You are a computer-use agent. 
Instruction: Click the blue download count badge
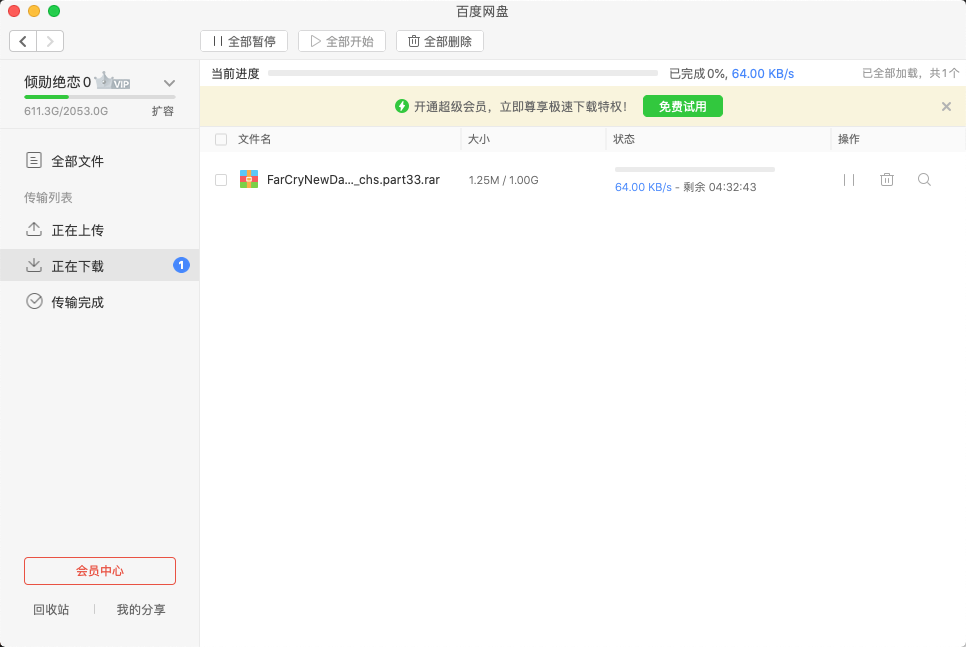(x=181, y=265)
